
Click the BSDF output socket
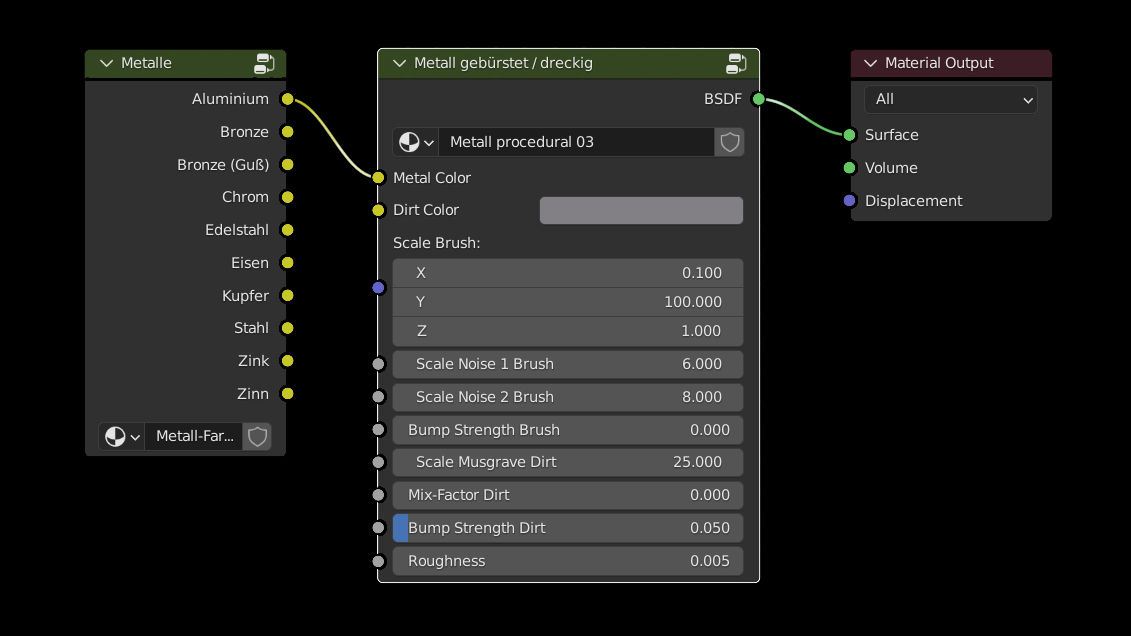tap(758, 99)
